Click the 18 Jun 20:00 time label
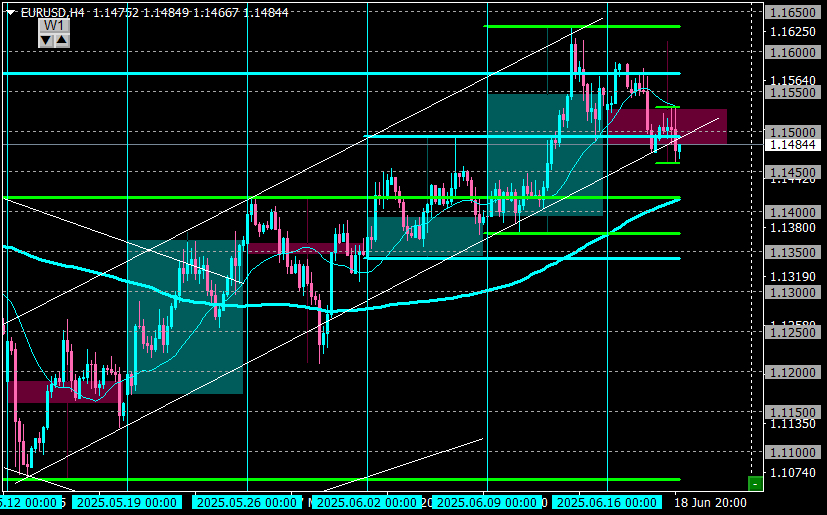The height and width of the screenshot is (515, 827). pyautogui.click(x=711, y=502)
